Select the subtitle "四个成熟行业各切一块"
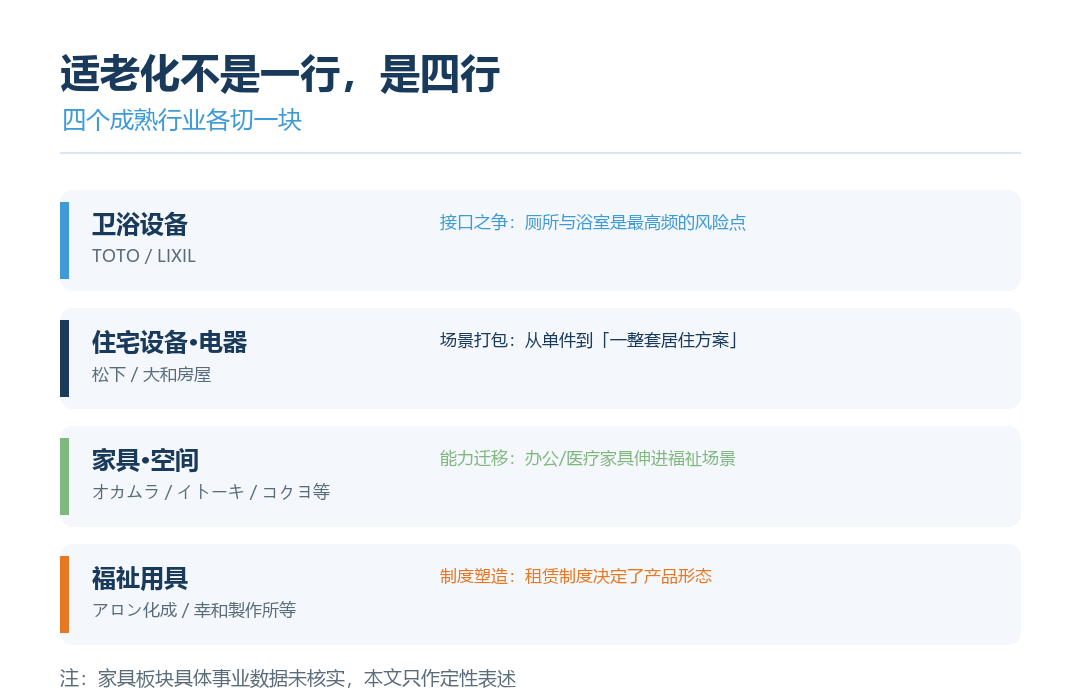 click(x=182, y=120)
